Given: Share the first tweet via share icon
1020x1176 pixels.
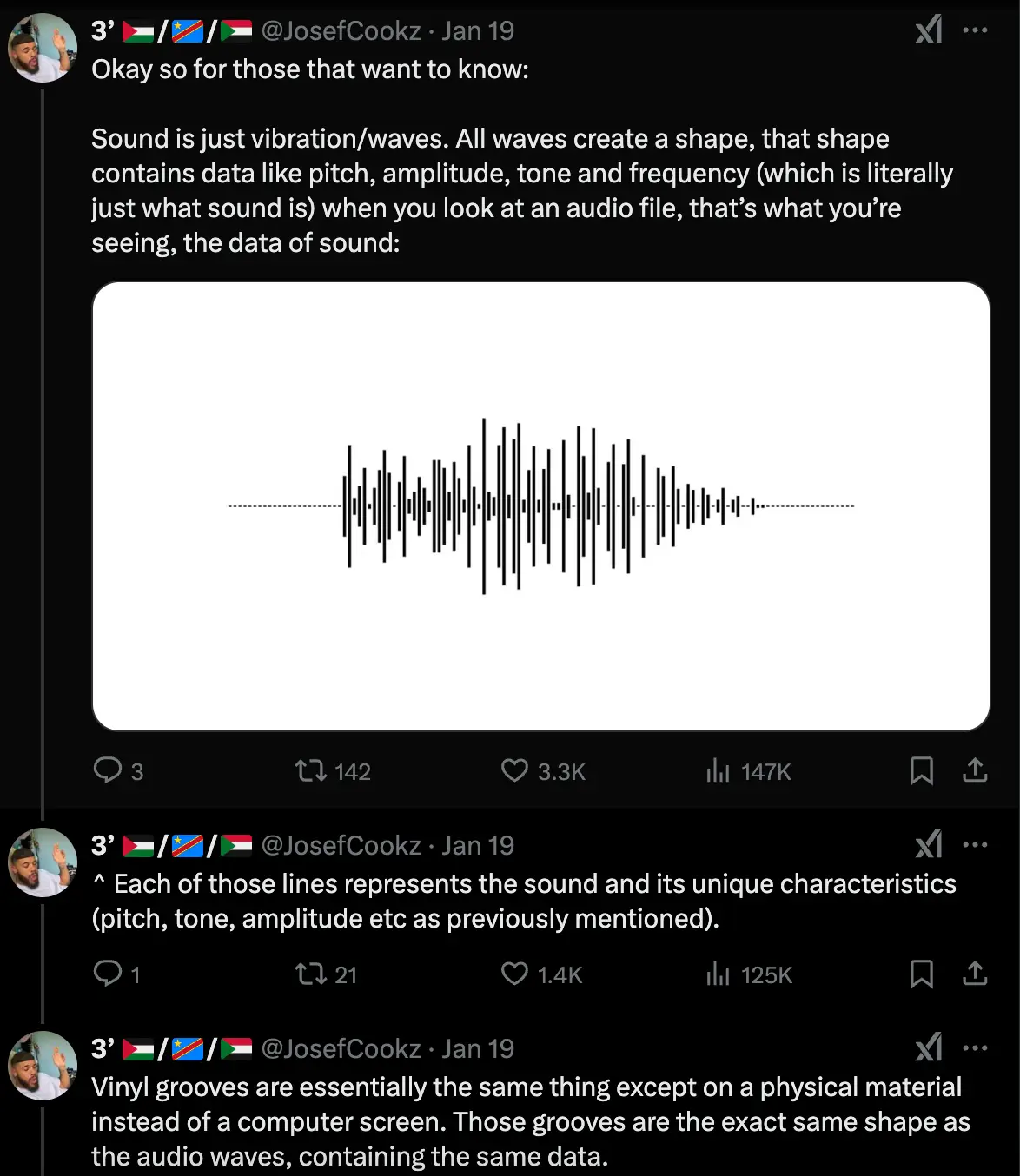Looking at the screenshot, I should (975, 770).
